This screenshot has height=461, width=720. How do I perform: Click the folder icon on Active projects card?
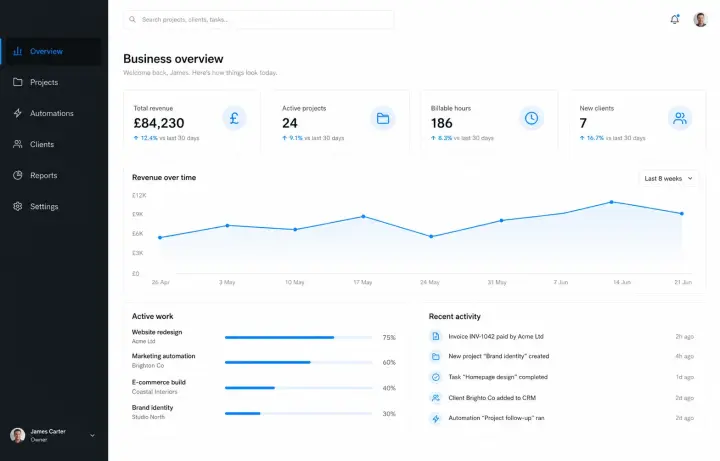click(x=382, y=118)
